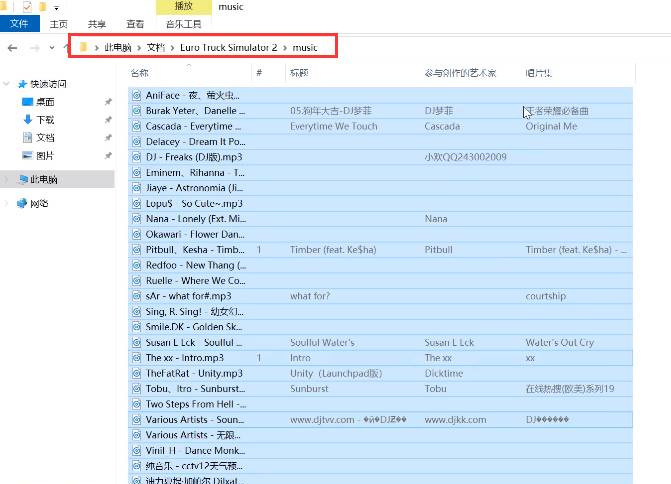Click title cell Everytime We Touch
Screen dimensions: 671x484
point(334,126)
